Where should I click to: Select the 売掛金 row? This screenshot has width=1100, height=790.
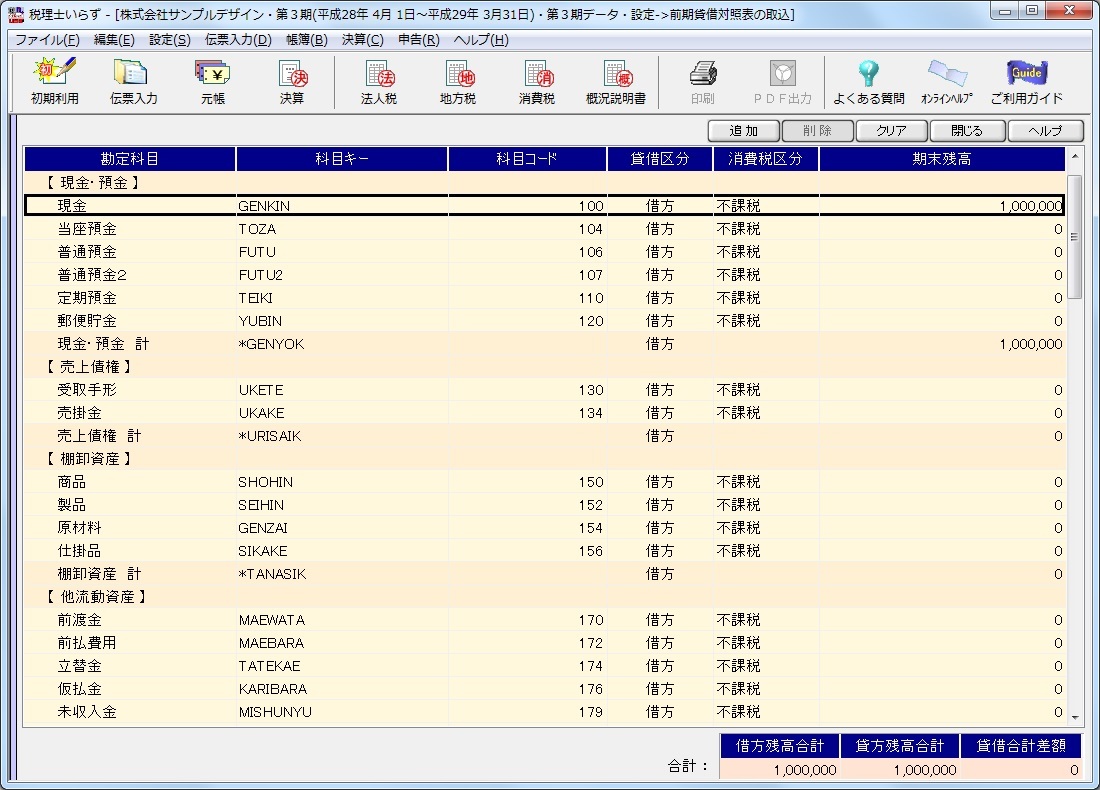pos(80,413)
